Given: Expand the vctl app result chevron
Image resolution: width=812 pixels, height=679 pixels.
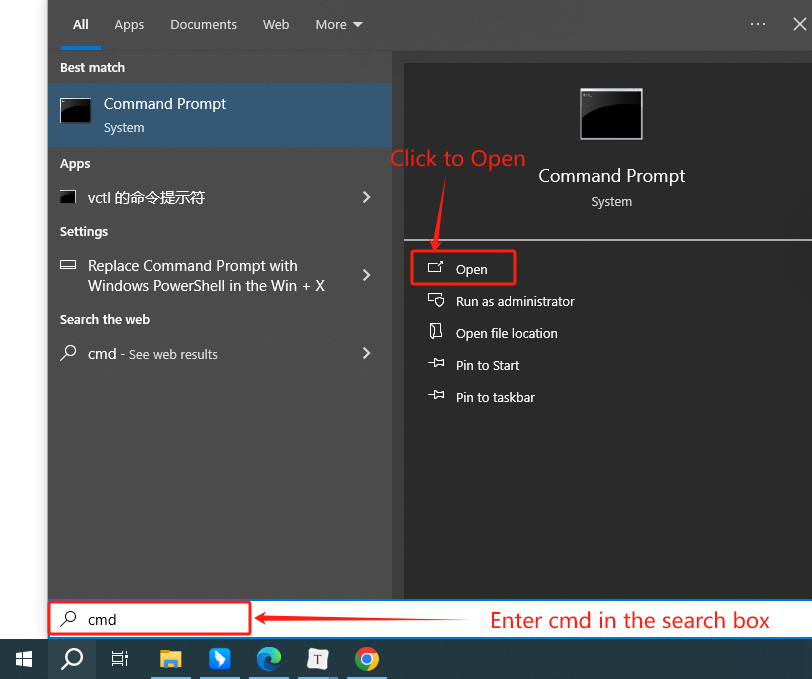Looking at the screenshot, I should (x=367, y=197).
